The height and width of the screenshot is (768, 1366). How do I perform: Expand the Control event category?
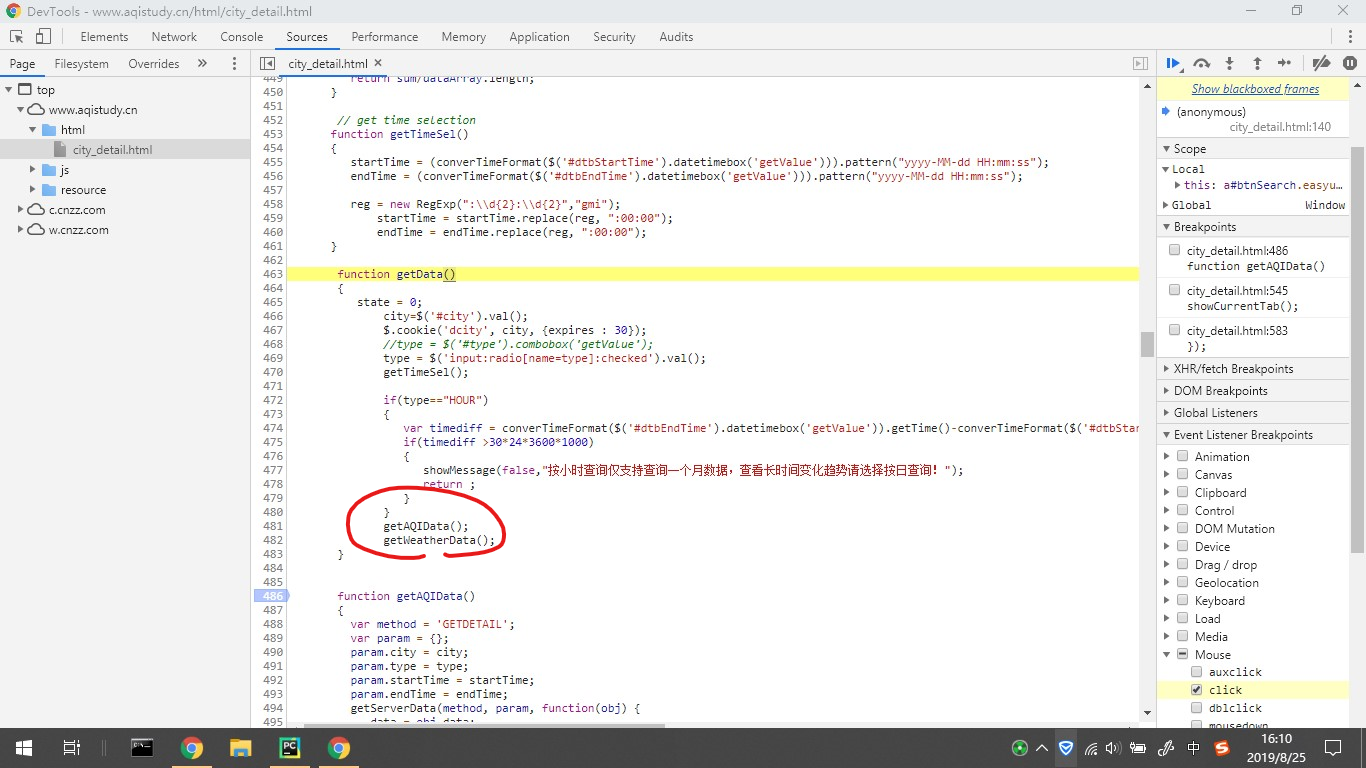(x=1167, y=511)
